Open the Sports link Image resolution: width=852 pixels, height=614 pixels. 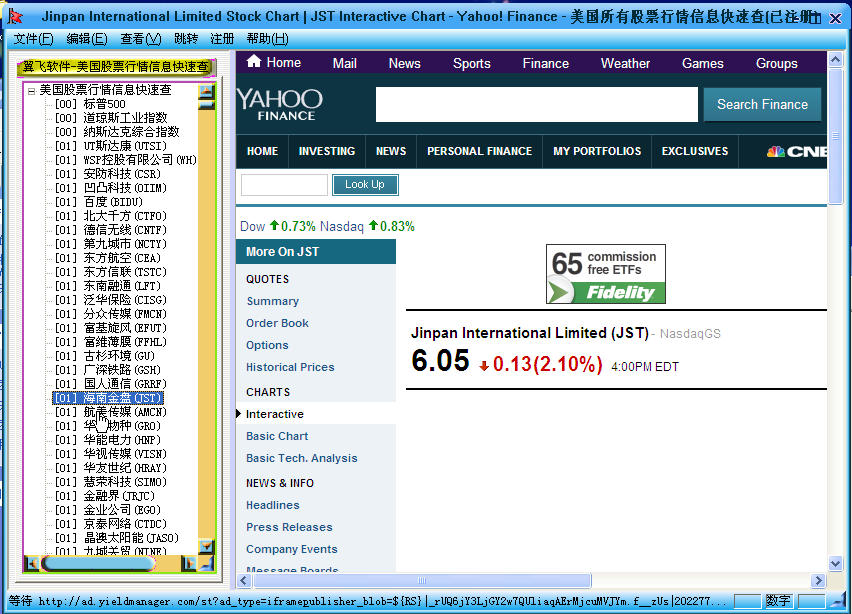click(472, 64)
